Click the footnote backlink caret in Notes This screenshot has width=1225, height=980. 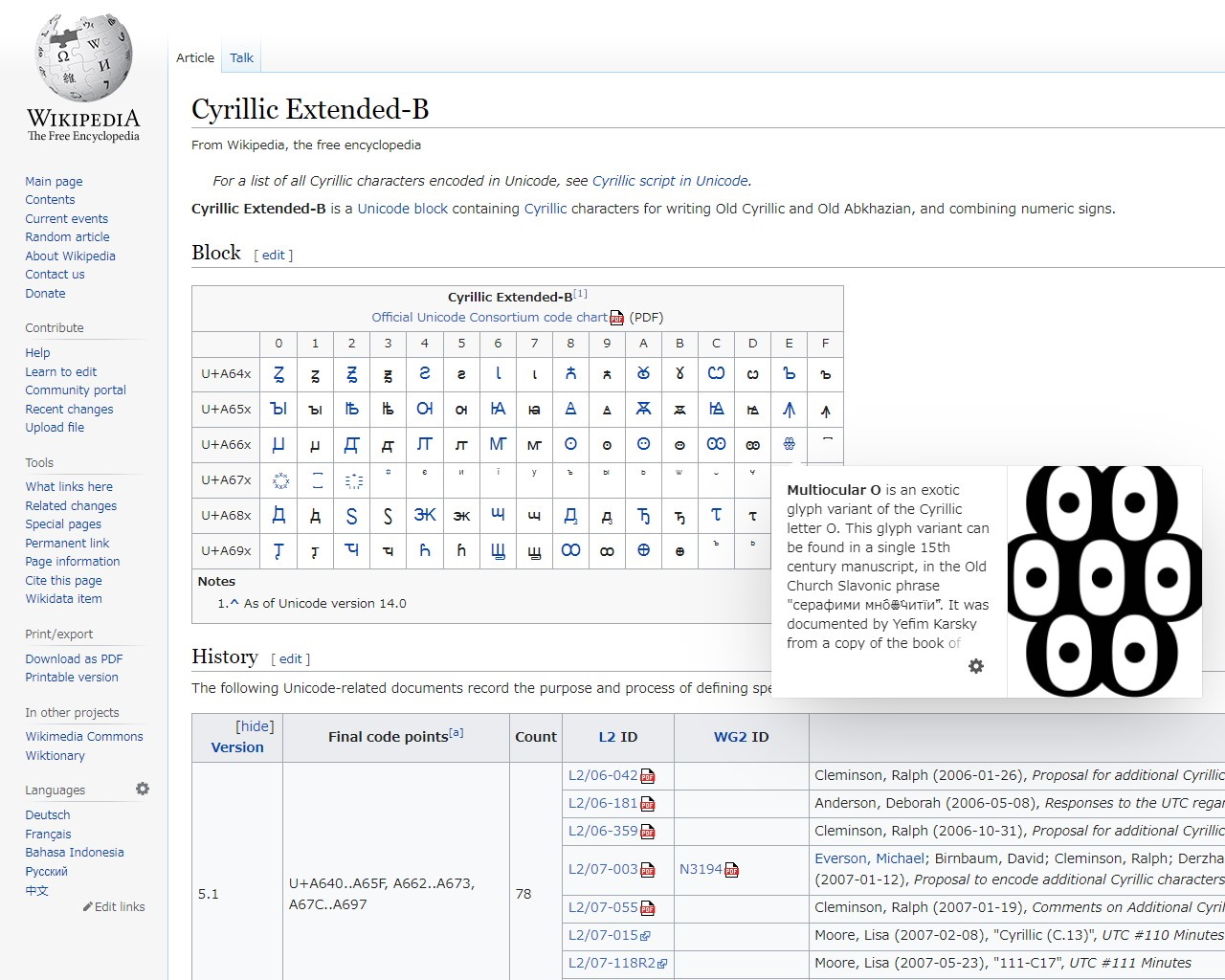pos(235,603)
